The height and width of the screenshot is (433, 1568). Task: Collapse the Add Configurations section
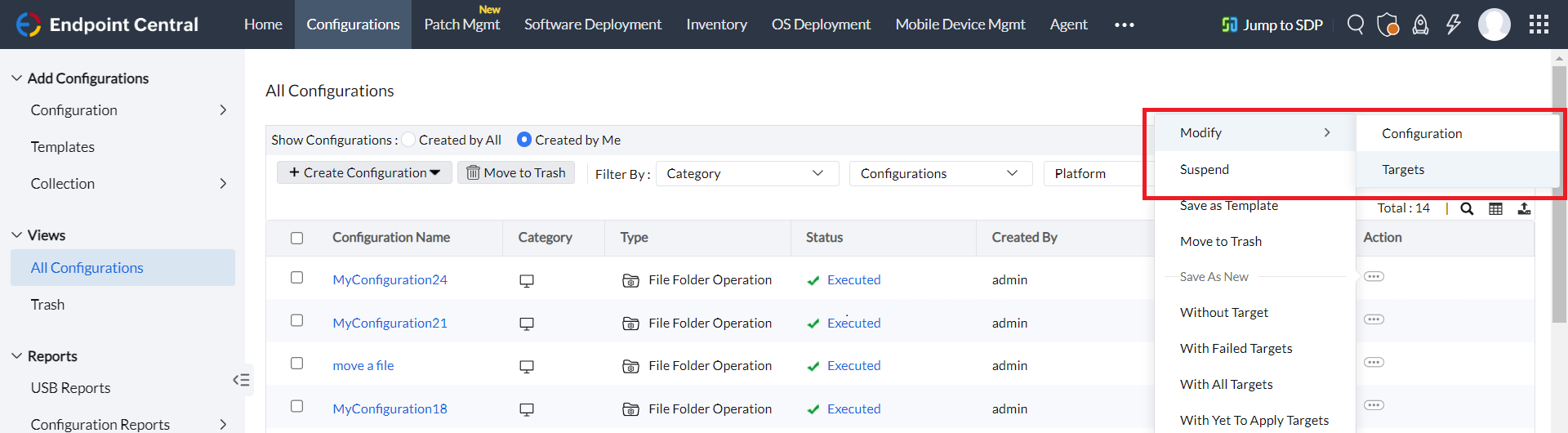click(x=16, y=78)
